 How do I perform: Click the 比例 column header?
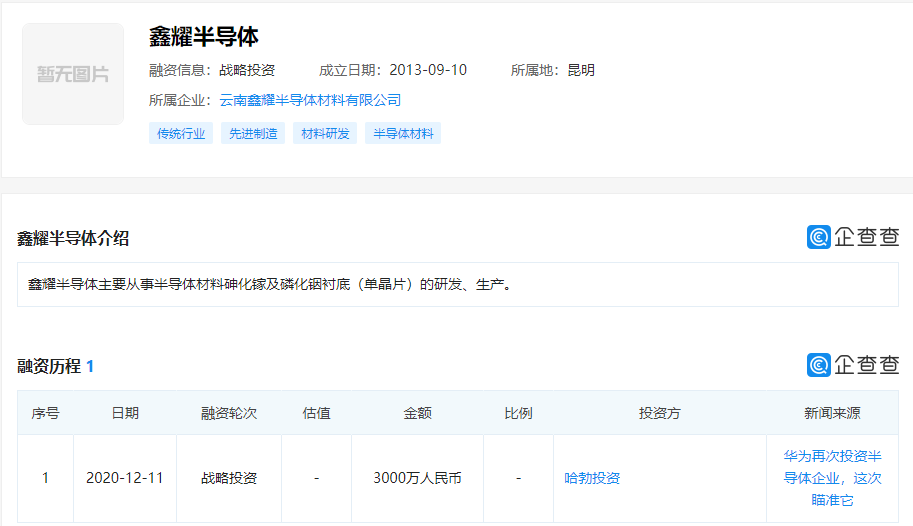click(518, 413)
